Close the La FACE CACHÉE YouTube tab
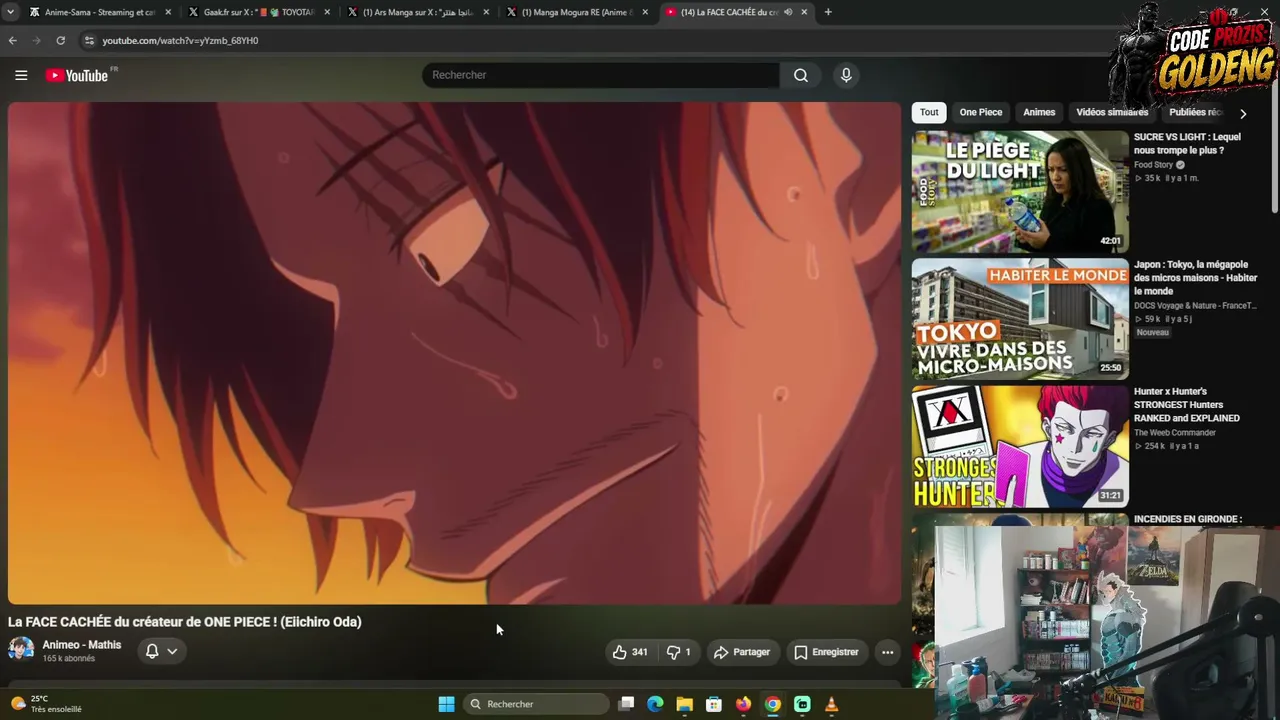 tap(804, 12)
